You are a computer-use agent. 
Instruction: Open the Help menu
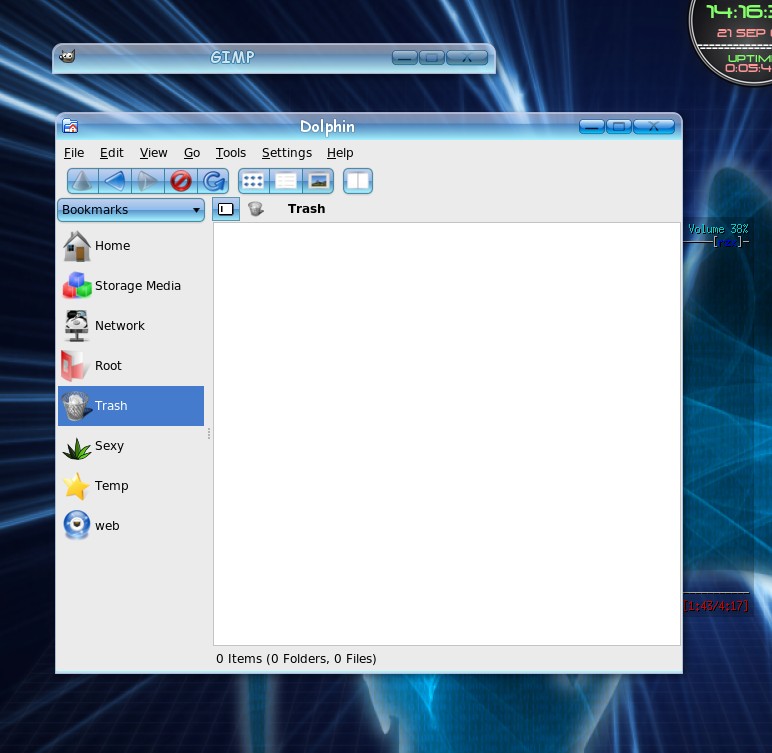coord(340,153)
